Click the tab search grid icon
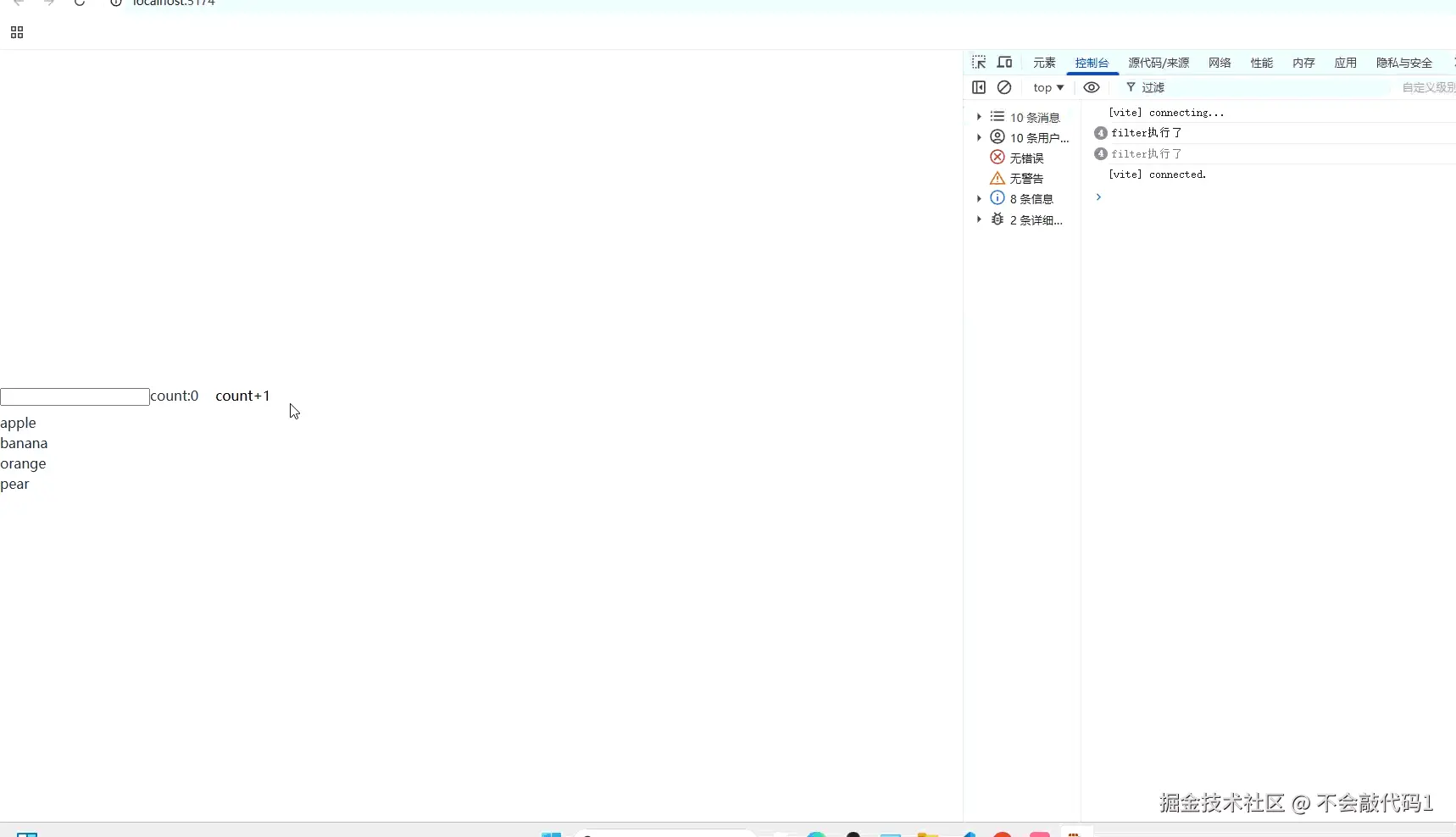This screenshot has width=1456, height=837. point(17,32)
